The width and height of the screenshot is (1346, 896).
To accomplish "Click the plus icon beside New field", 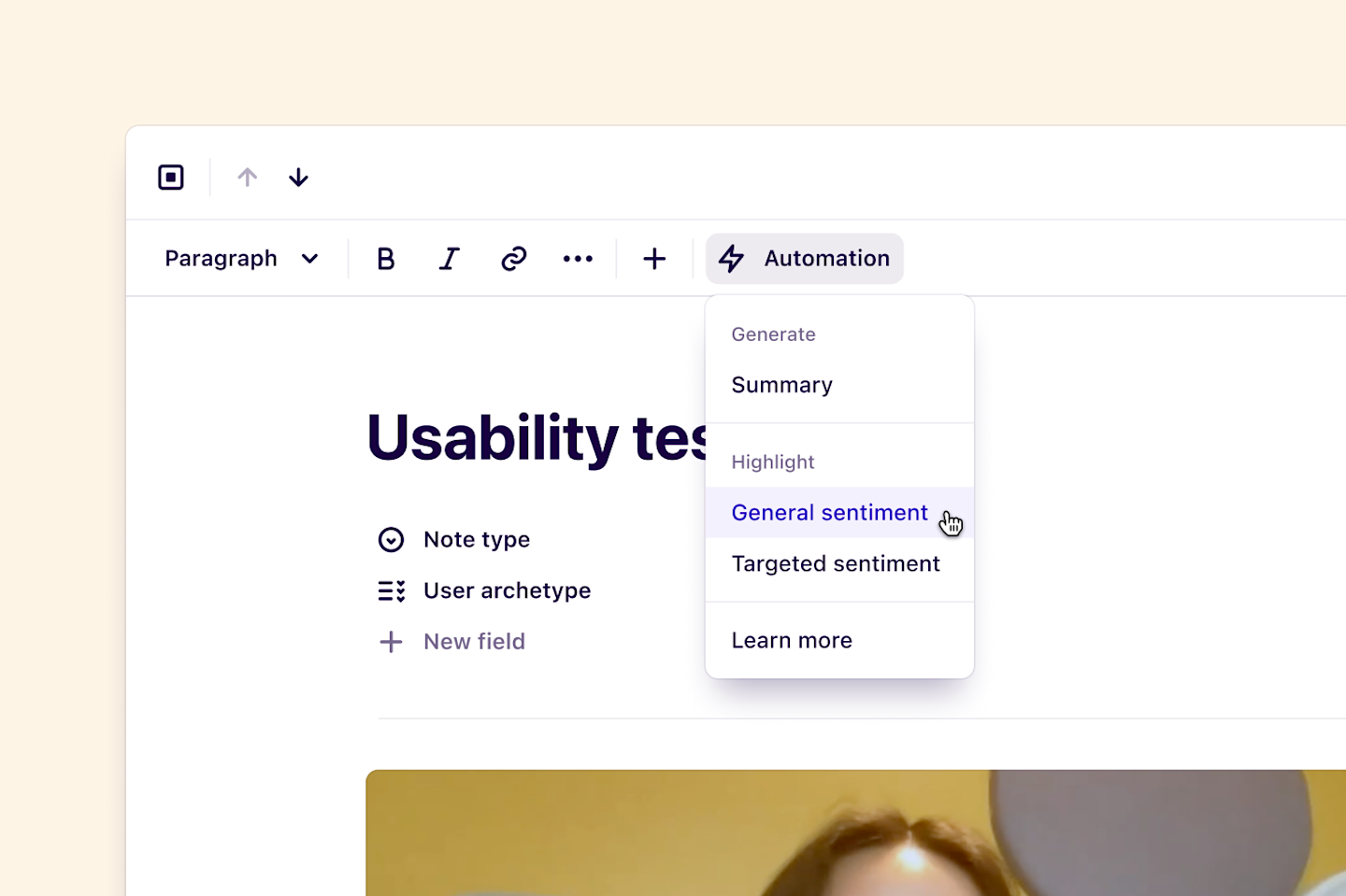I will click(391, 642).
